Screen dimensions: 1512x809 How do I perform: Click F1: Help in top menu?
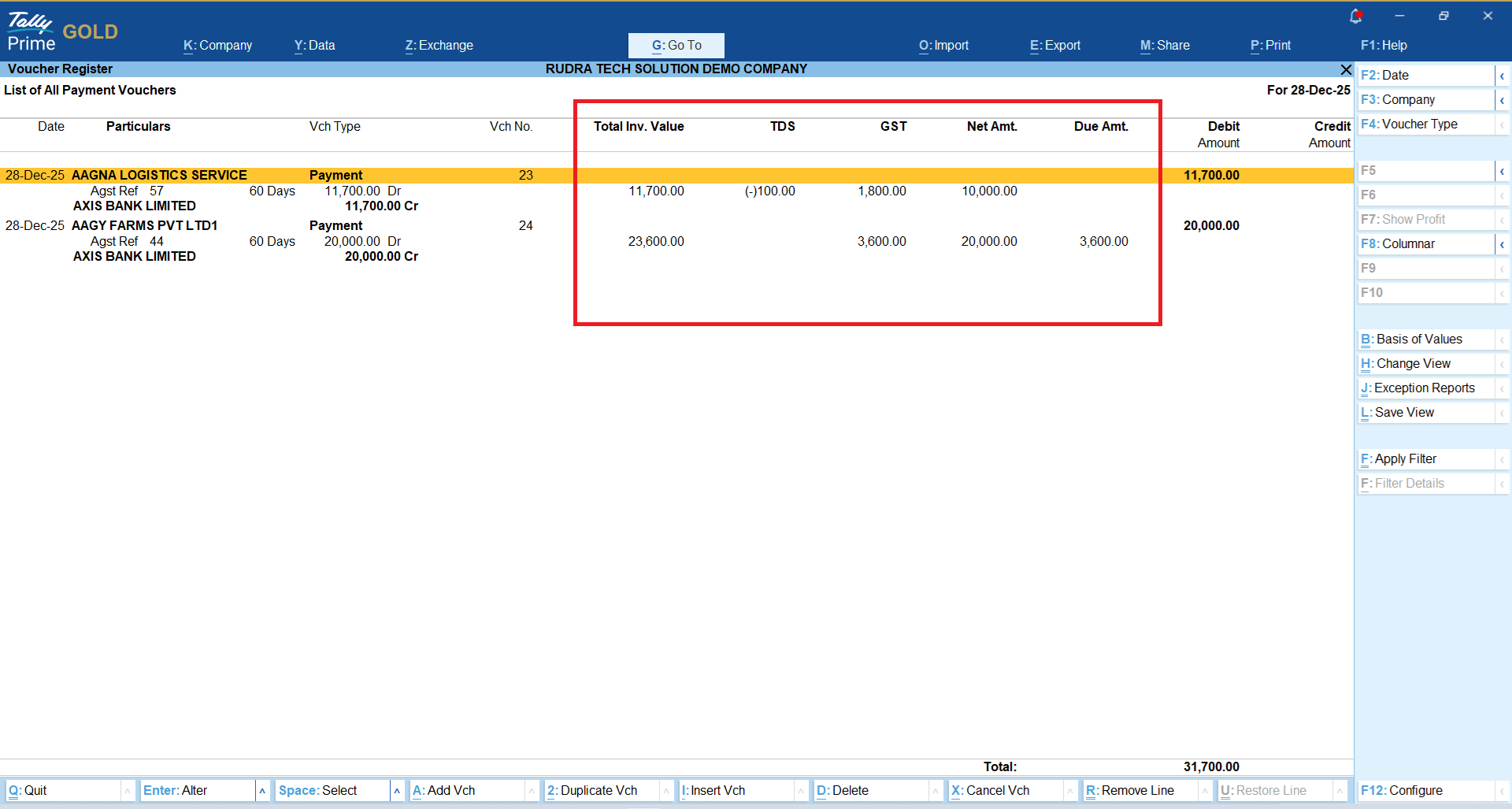click(1383, 46)
